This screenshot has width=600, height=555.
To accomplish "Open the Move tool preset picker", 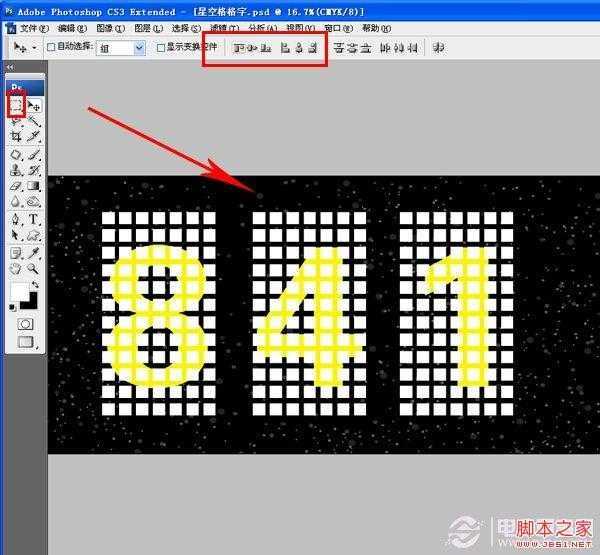I will pos(24,47).
